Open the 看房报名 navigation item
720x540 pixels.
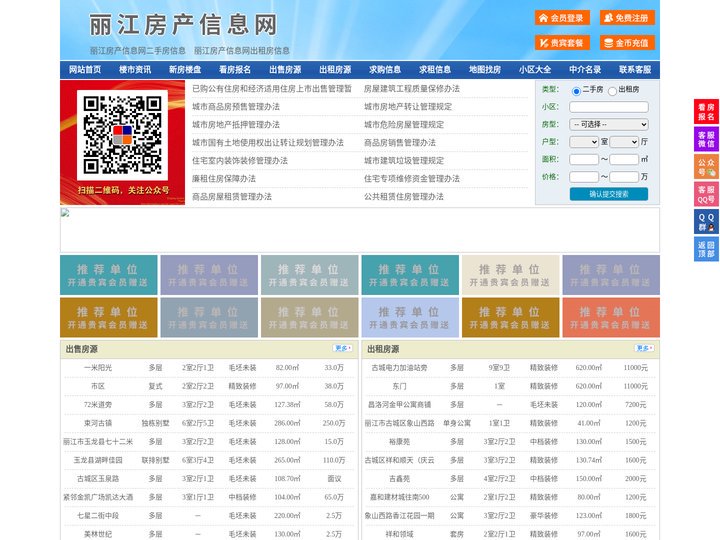[x=235, y=70]
